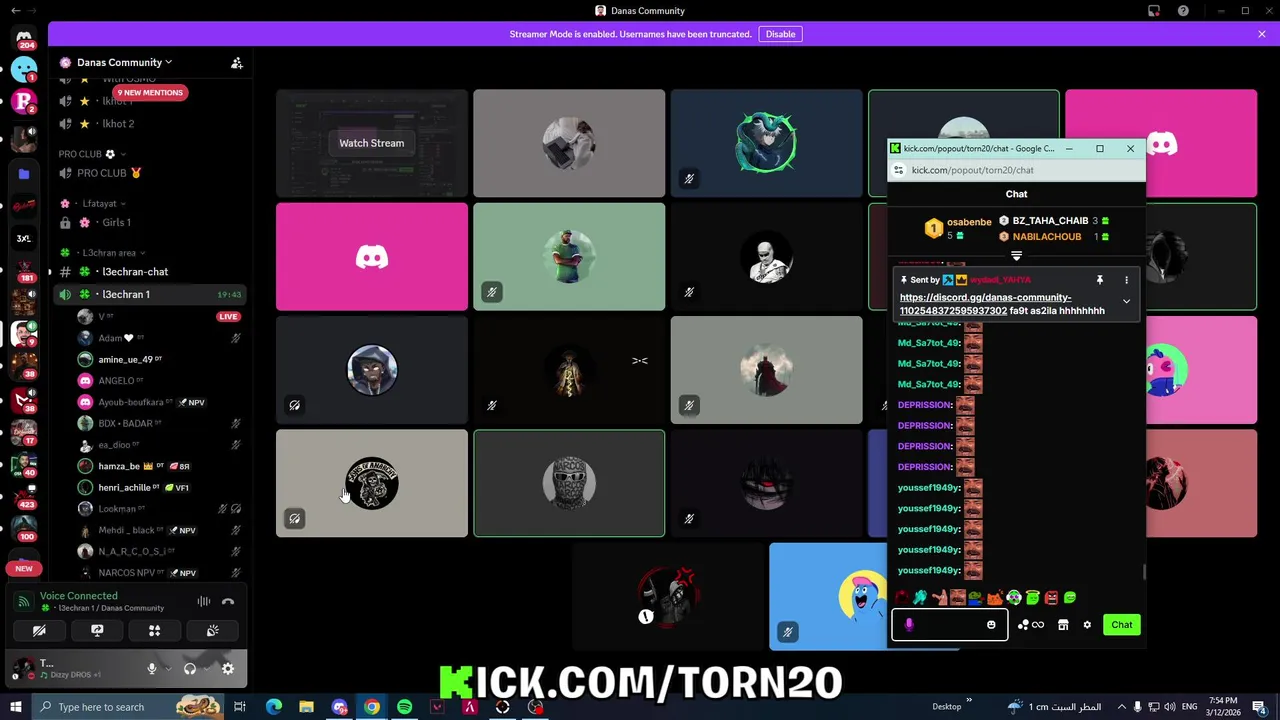
Task: Open the soundboard panel
Action: [212, 631]
